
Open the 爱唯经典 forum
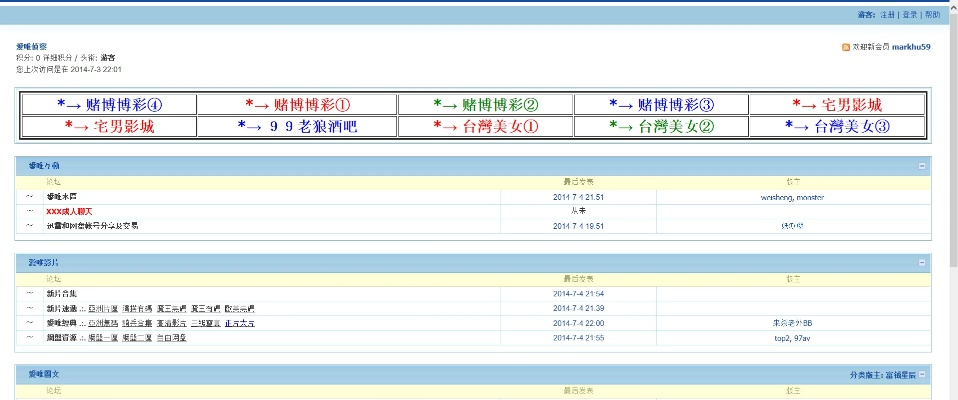point(62,323)
